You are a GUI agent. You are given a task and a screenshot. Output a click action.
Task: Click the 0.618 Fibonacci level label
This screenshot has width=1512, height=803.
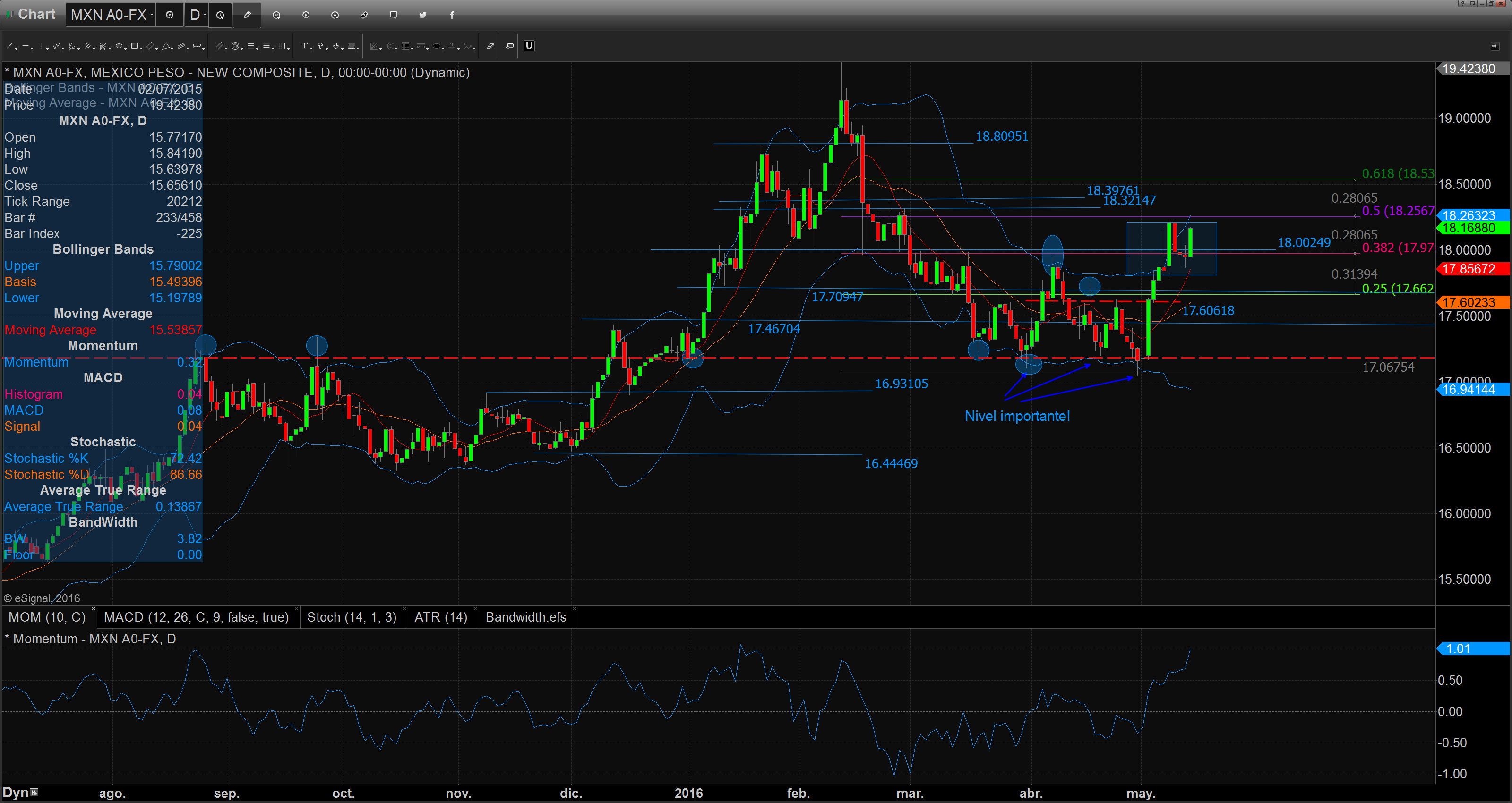(x=1398, y=174)
